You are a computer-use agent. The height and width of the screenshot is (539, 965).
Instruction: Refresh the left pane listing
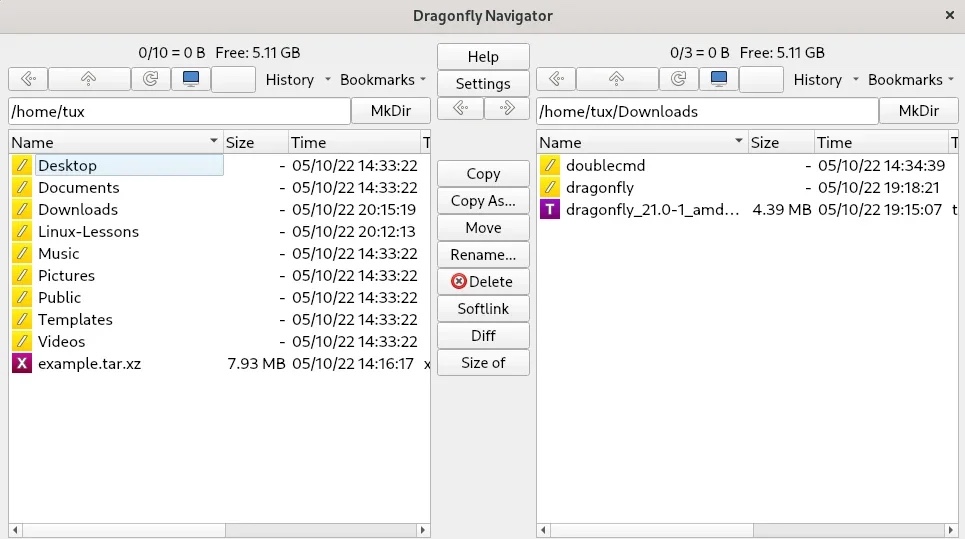click(150, 79)
